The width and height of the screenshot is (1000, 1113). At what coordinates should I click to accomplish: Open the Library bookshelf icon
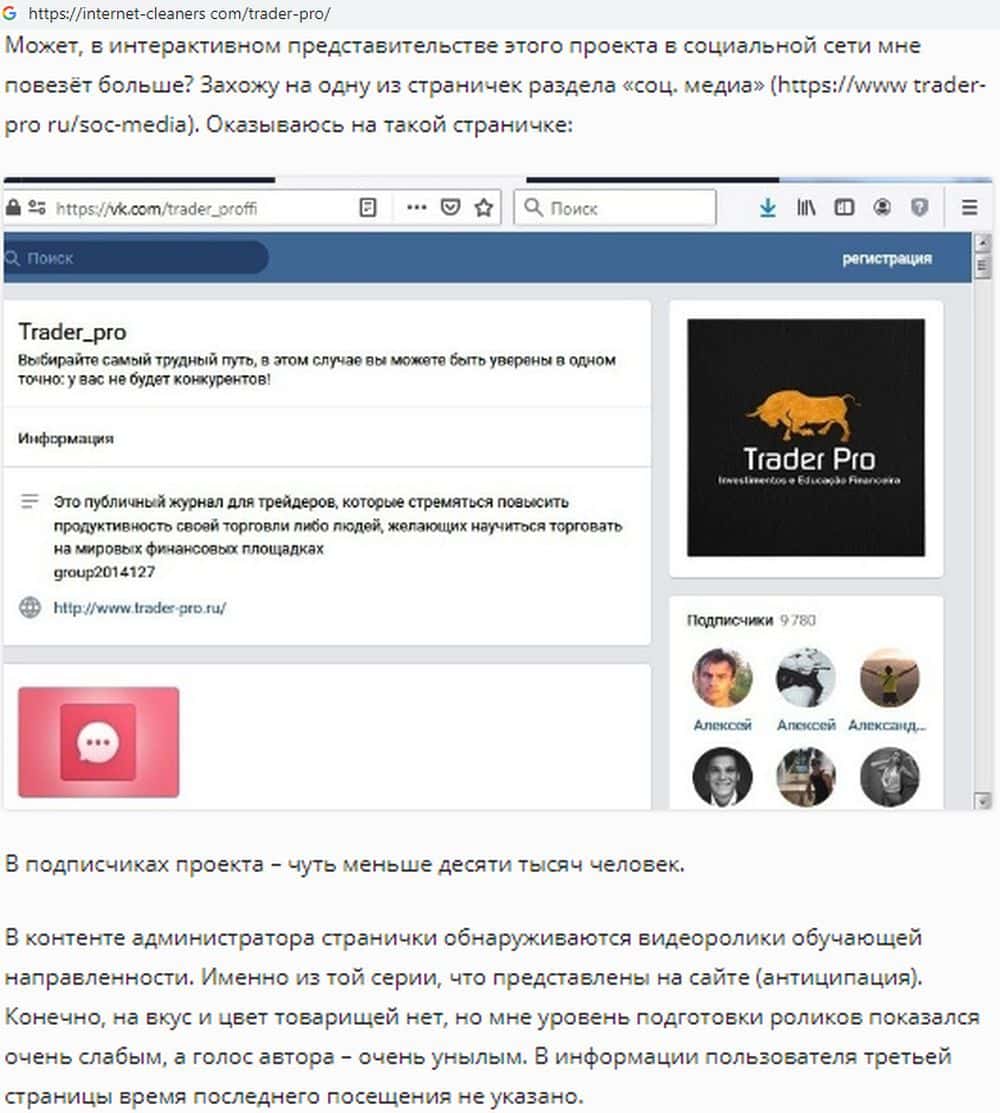pos(806,207)
